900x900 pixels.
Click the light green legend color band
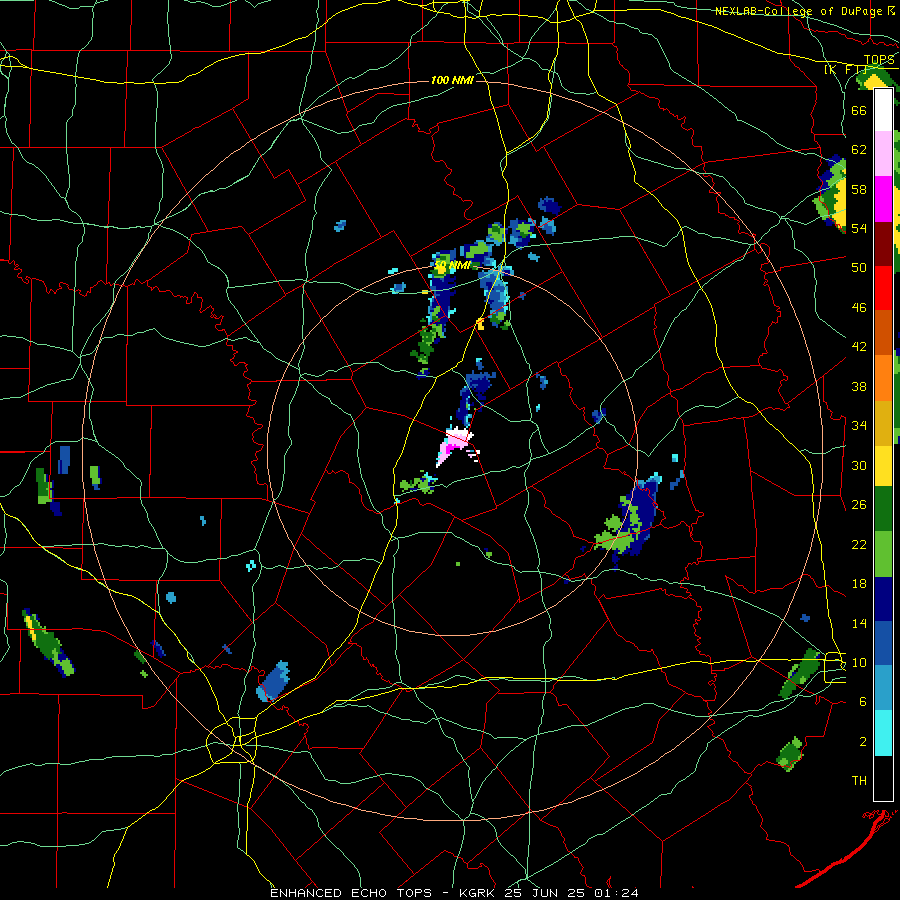tap(883, 554)
